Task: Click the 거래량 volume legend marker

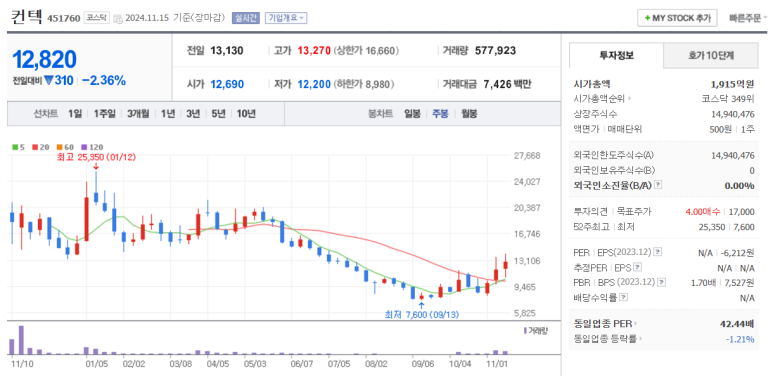Action: click(x=525, y=330)
